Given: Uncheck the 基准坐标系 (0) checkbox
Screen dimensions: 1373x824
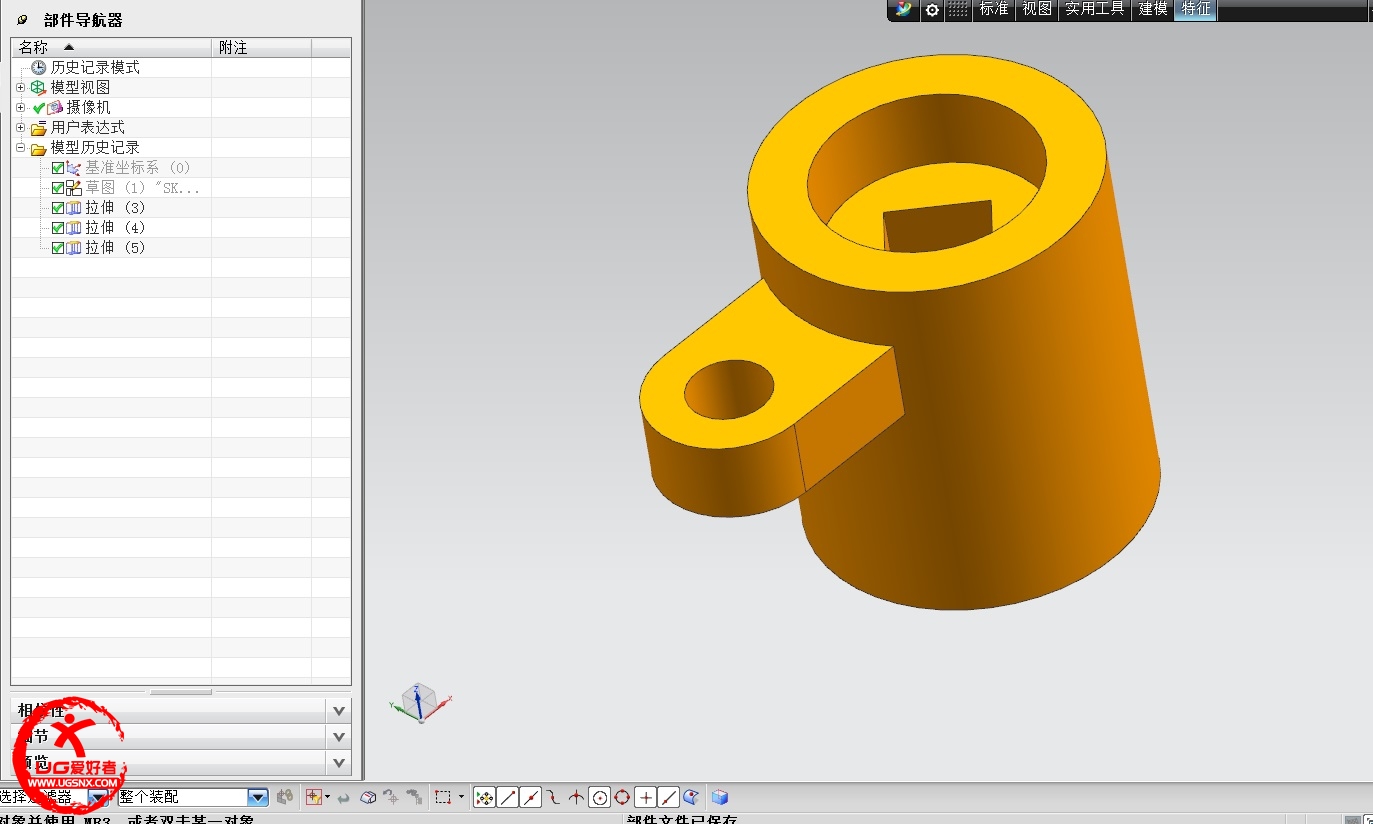Looking at the screenshot, I should (x=58, y=168).
